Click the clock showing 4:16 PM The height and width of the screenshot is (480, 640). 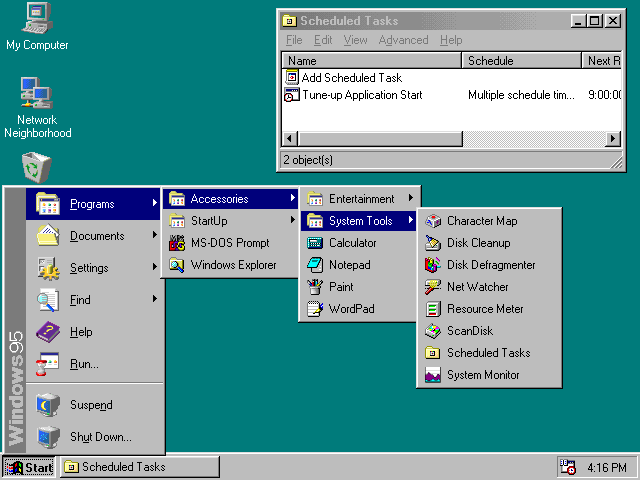tap(607, 467)
